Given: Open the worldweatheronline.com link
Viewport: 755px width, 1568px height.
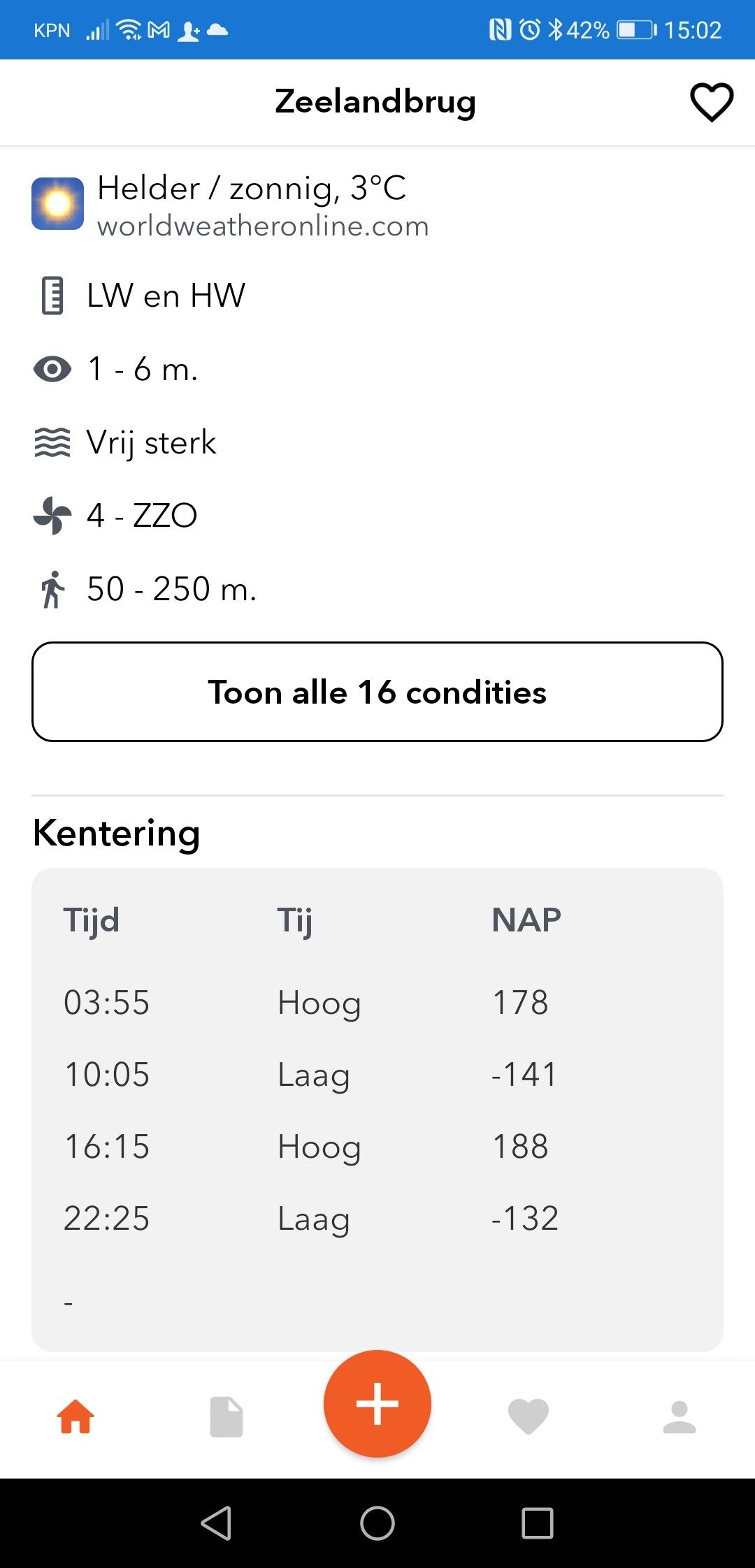Looking at the screenshot, I should (x=263, y=226).
